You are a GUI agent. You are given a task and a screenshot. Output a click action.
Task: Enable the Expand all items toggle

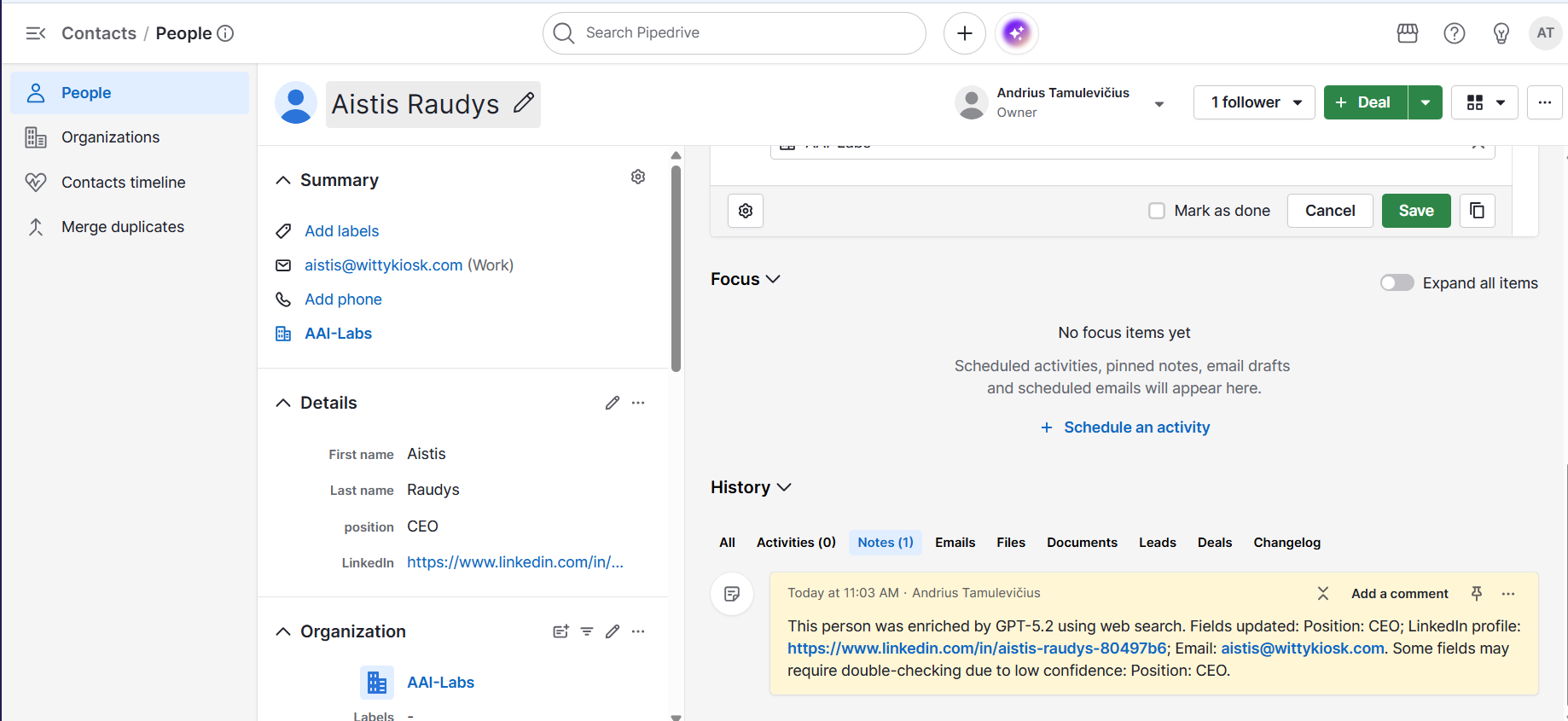click(x=1397, y=282)
